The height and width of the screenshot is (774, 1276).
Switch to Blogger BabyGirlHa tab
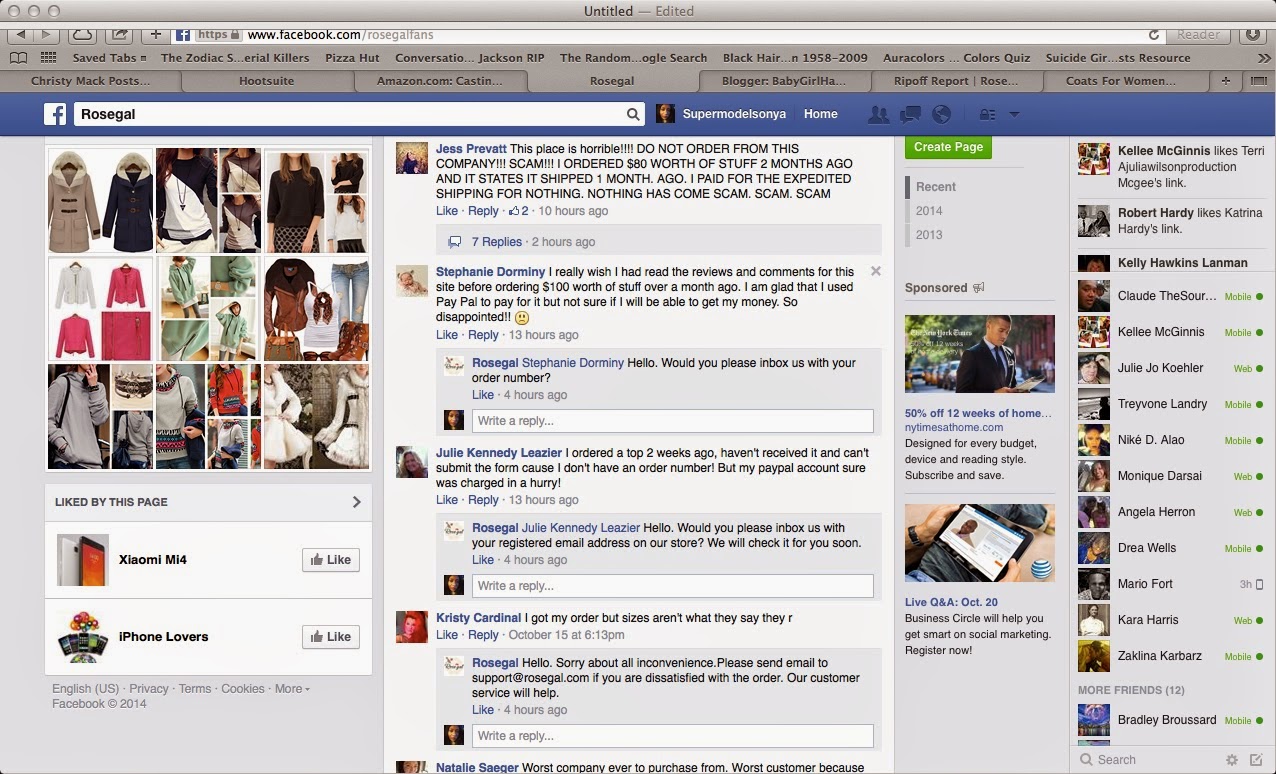coord(783,81)
